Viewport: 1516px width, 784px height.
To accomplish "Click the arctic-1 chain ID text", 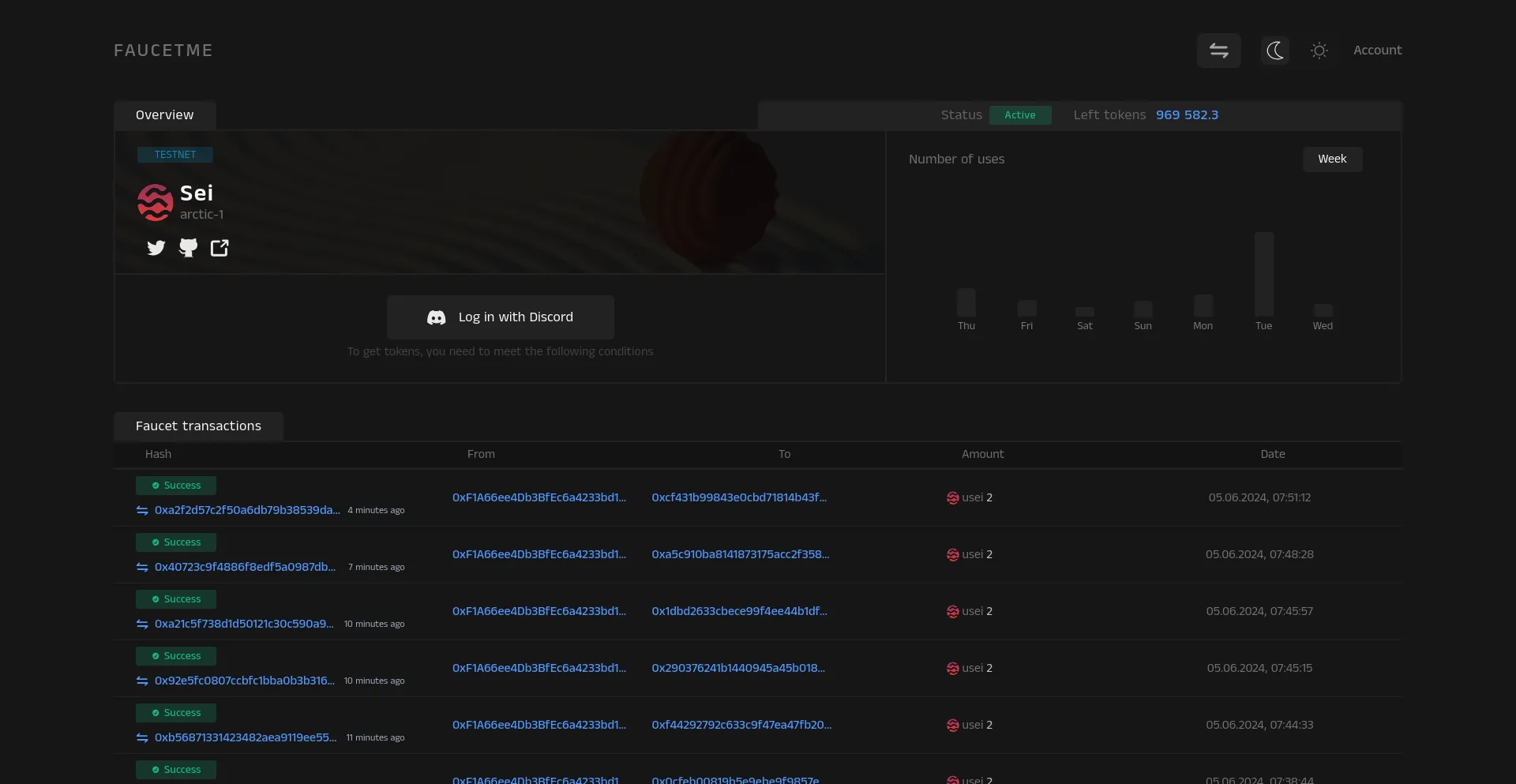I will [x=201, y=215].
